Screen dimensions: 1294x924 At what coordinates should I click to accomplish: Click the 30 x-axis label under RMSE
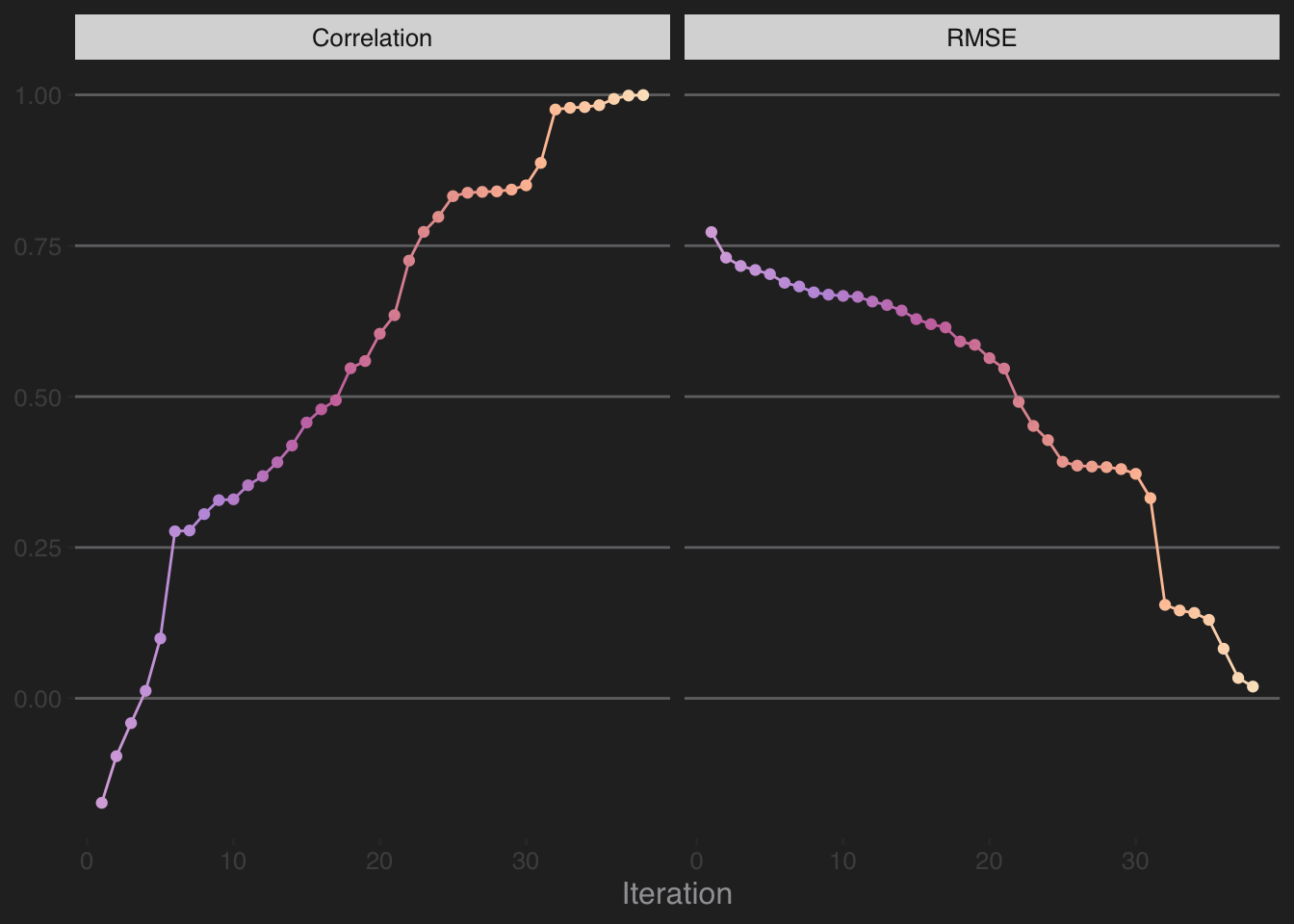1135,860
